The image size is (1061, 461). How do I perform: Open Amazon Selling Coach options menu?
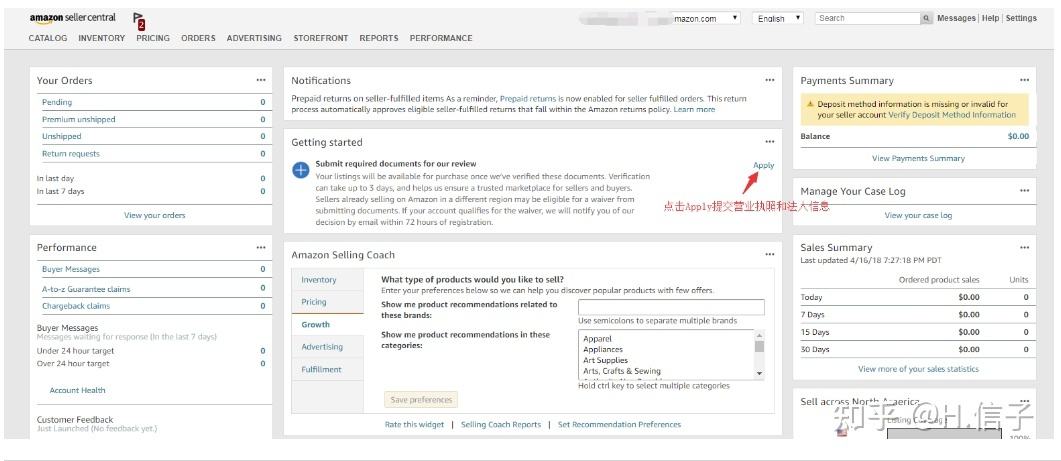[x=770, y=255]
